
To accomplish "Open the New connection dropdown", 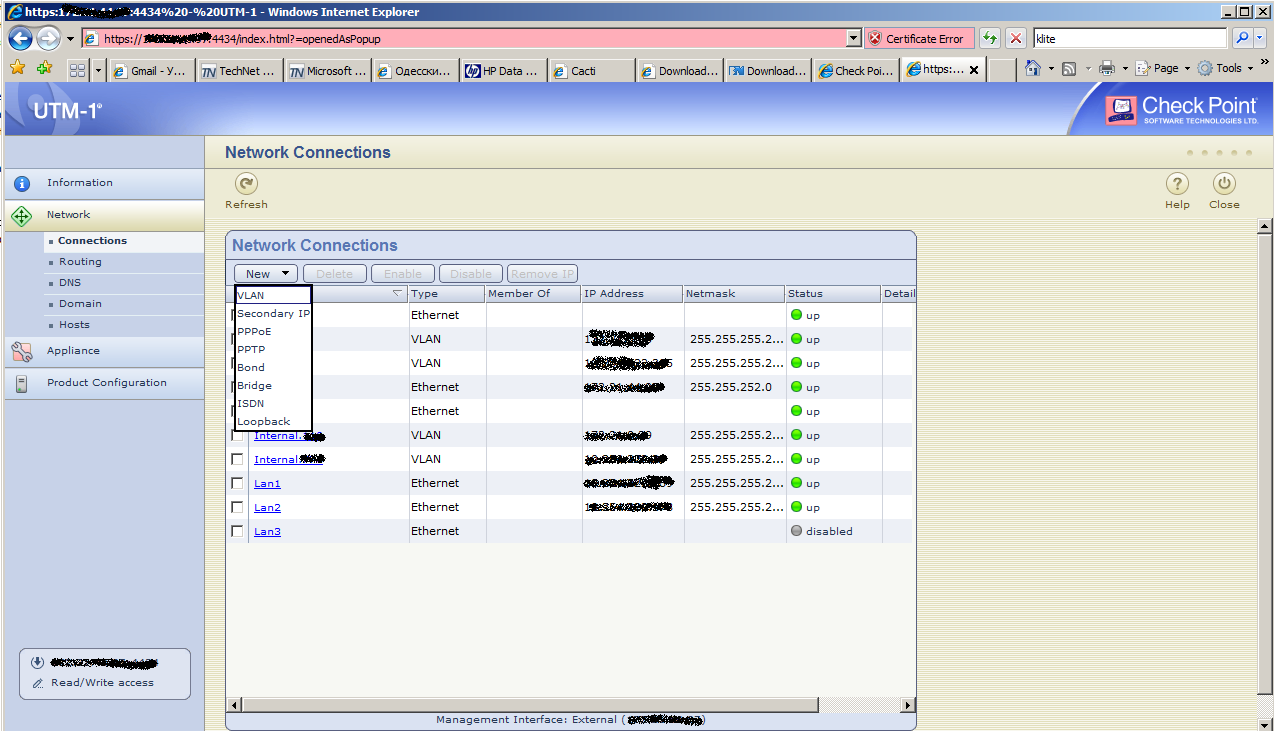I will [x=266, y=273].
